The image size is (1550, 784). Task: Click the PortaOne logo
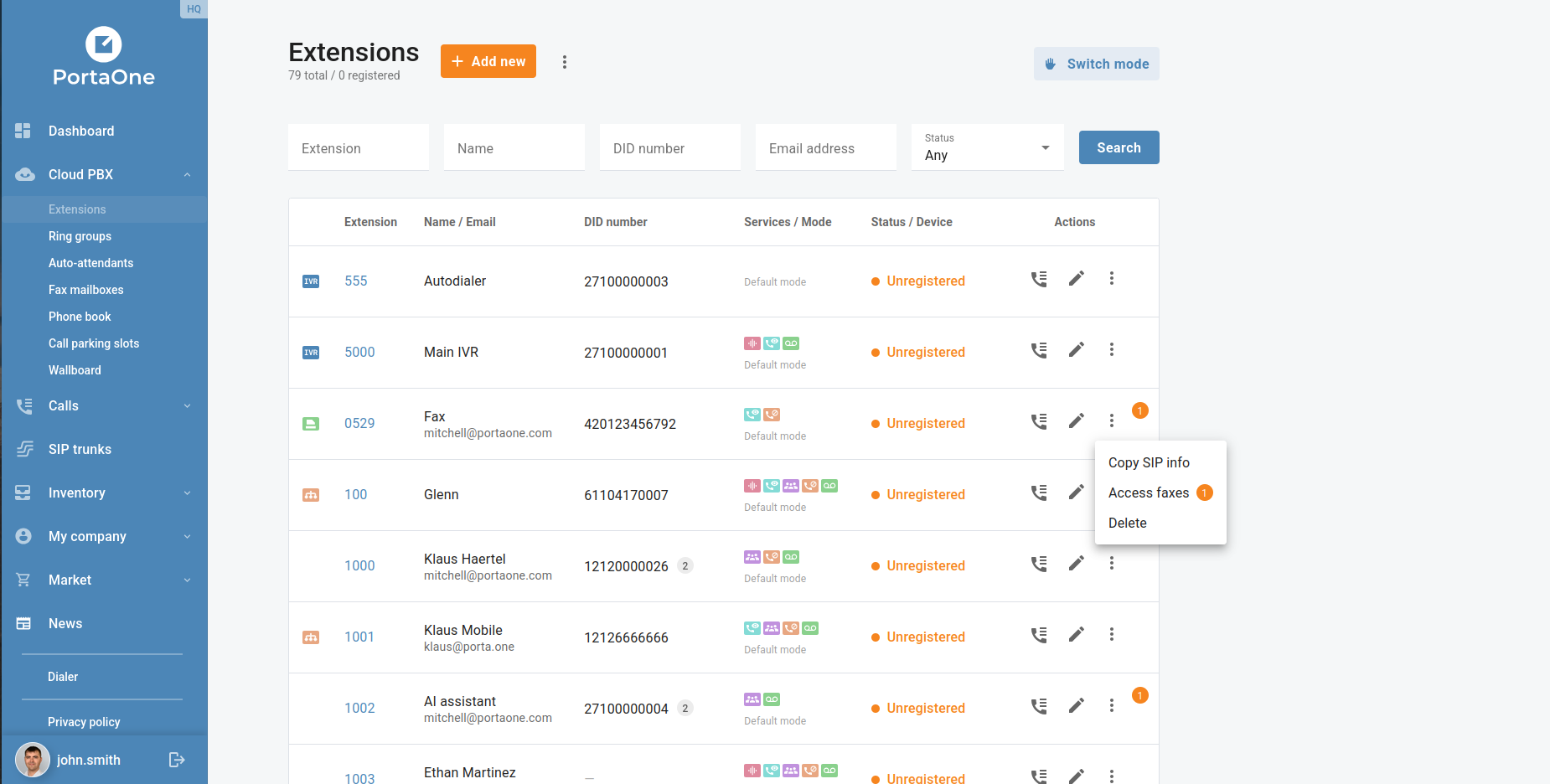coord(104,57)
